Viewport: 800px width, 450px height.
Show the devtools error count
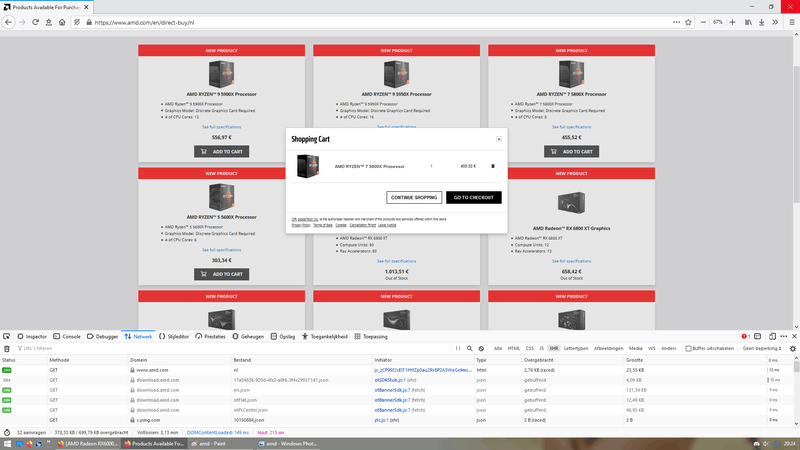pyautogui.click(x=745, y=337)
